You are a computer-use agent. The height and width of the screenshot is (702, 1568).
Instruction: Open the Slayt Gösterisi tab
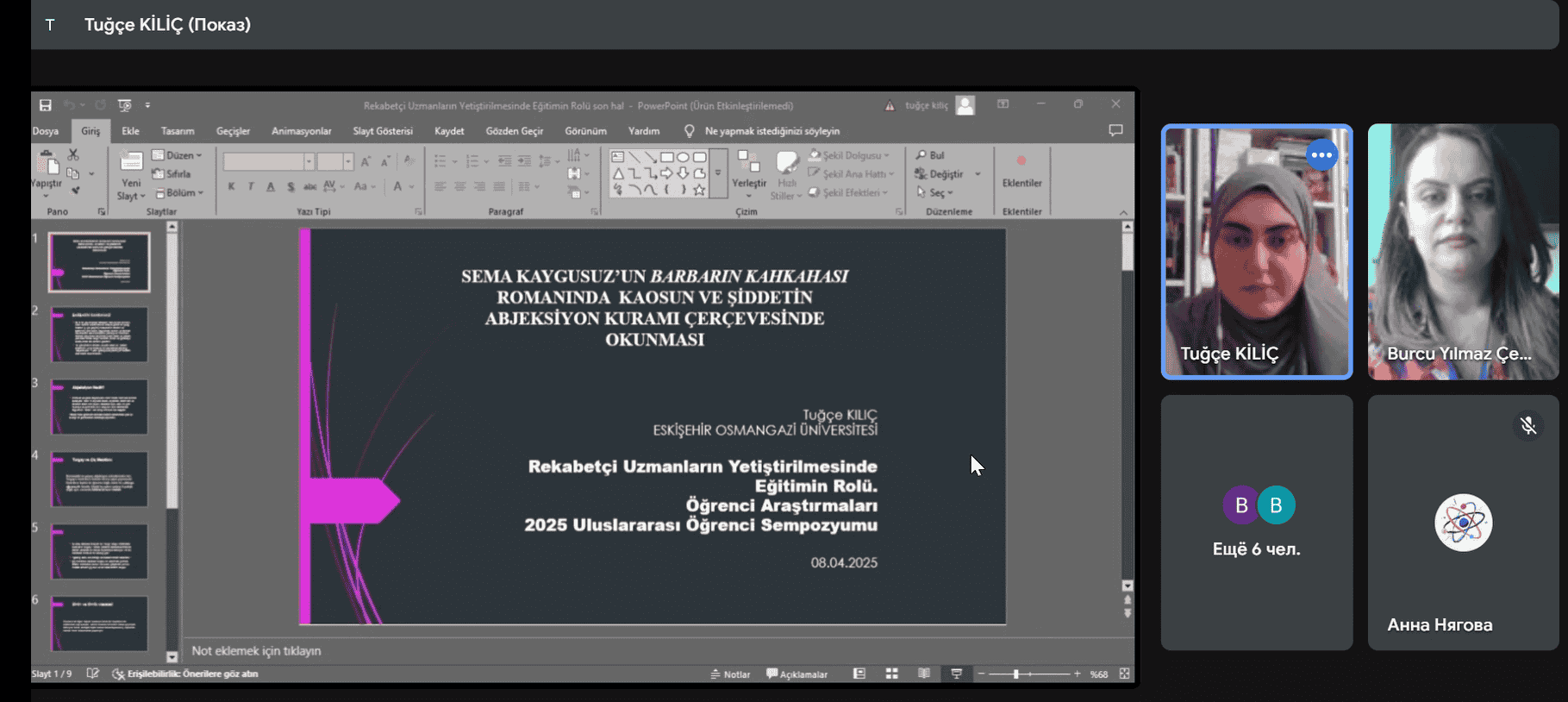point(383,131)
